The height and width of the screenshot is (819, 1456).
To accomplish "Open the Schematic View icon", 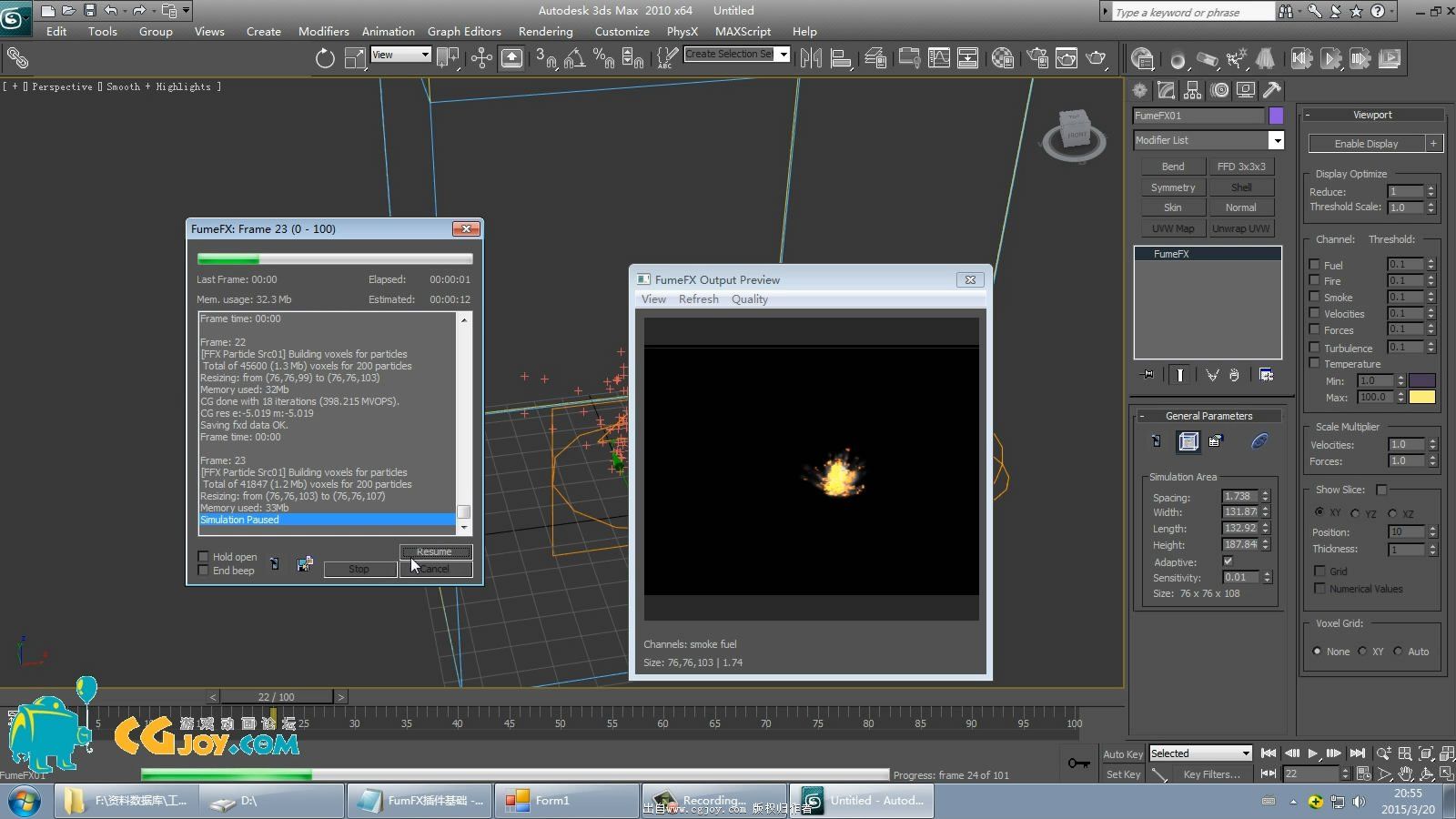I will point(967,59).
